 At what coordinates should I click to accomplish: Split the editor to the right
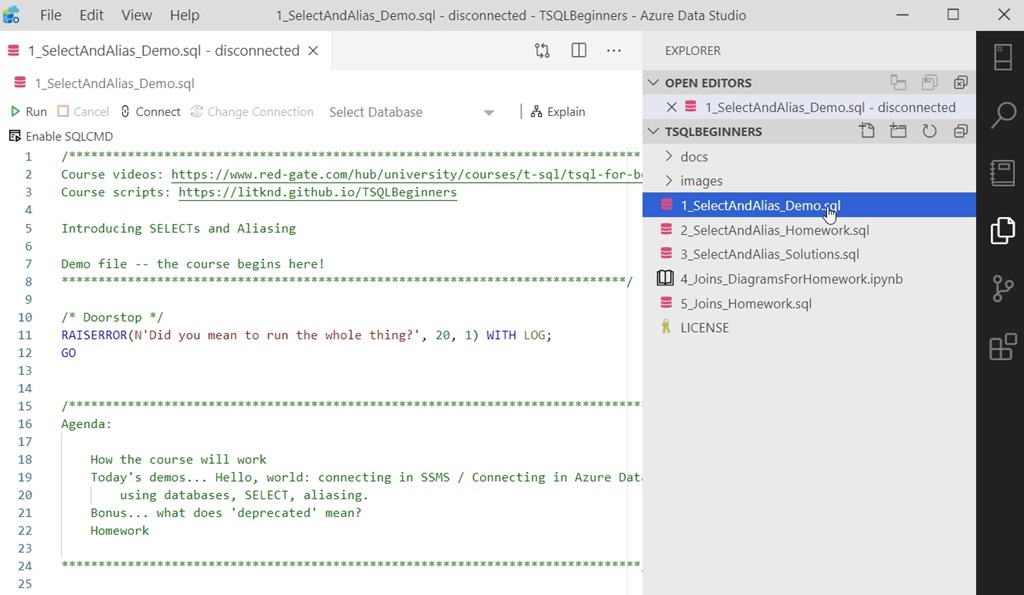[579, 51]
